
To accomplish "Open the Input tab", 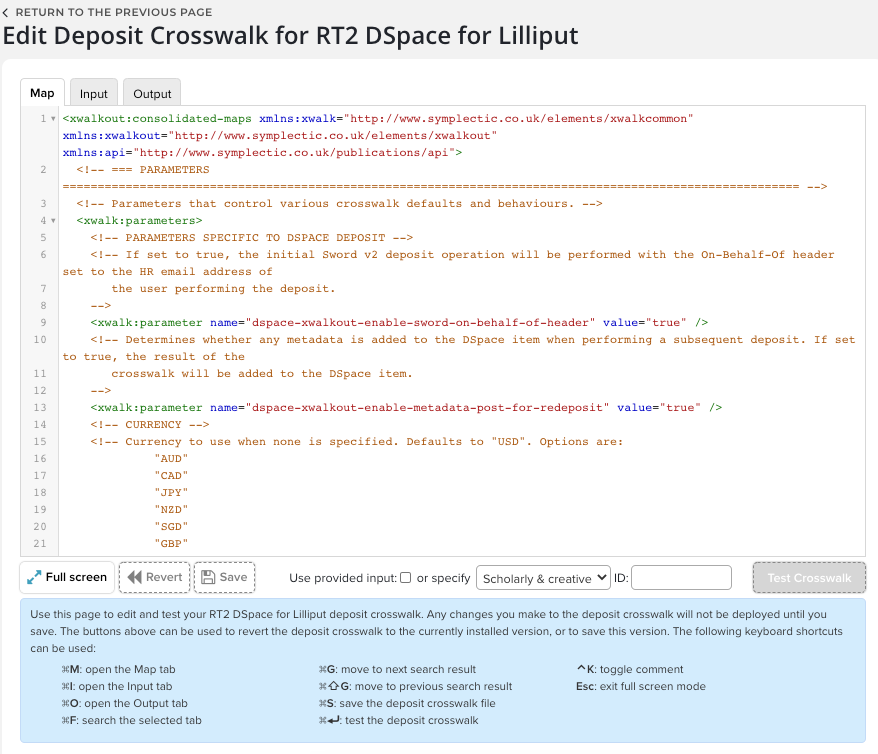I will (x=94, y=93).
